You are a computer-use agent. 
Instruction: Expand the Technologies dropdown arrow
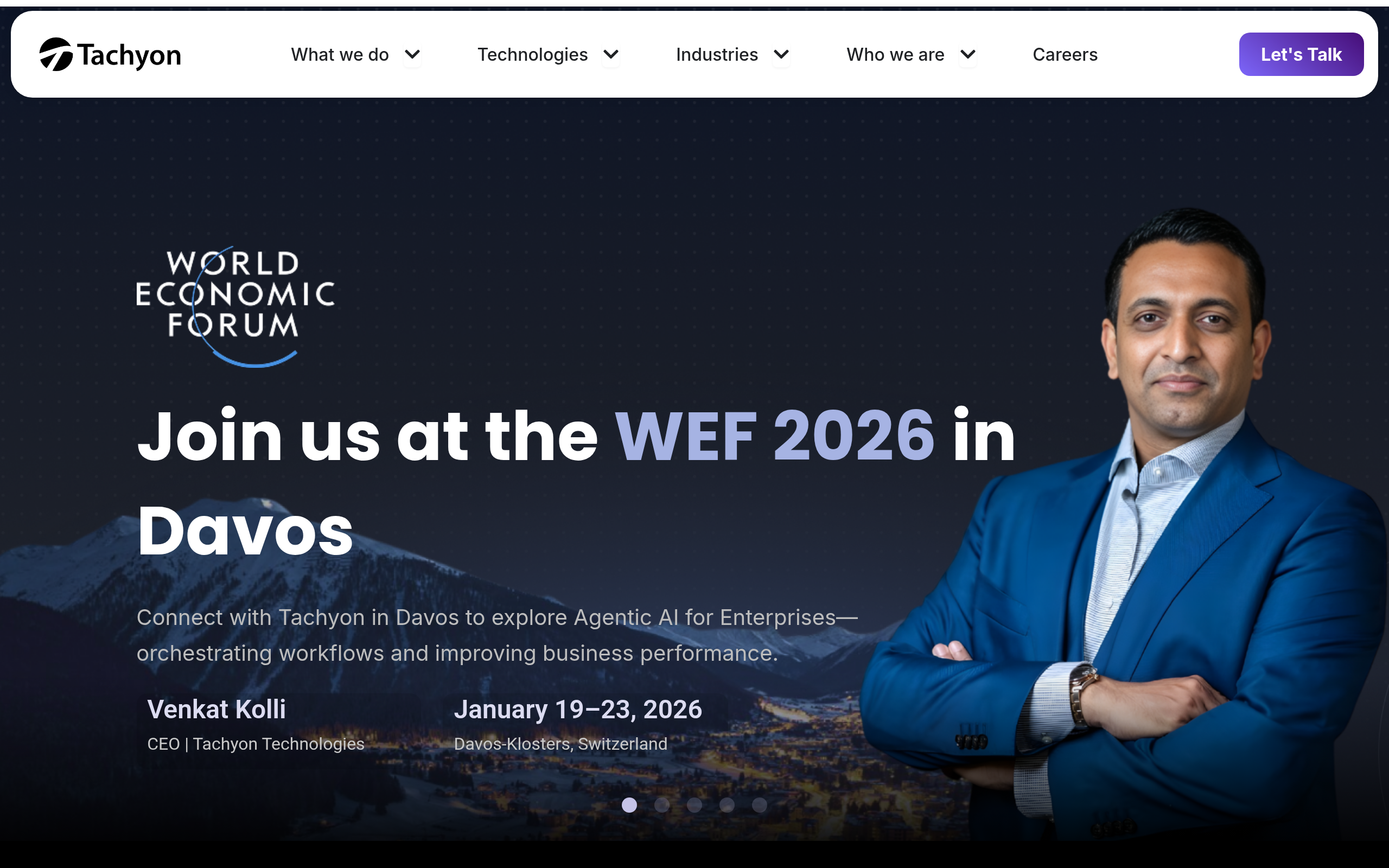point(611,55)
